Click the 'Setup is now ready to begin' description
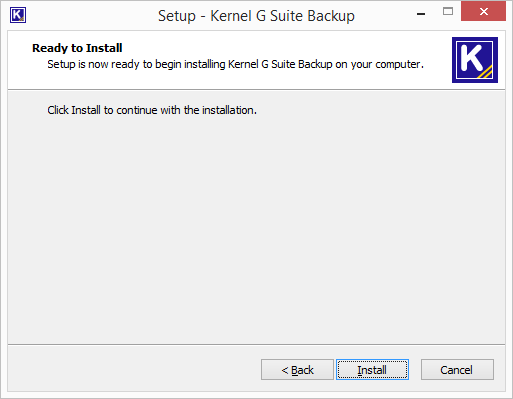 (x=235, y=64)
